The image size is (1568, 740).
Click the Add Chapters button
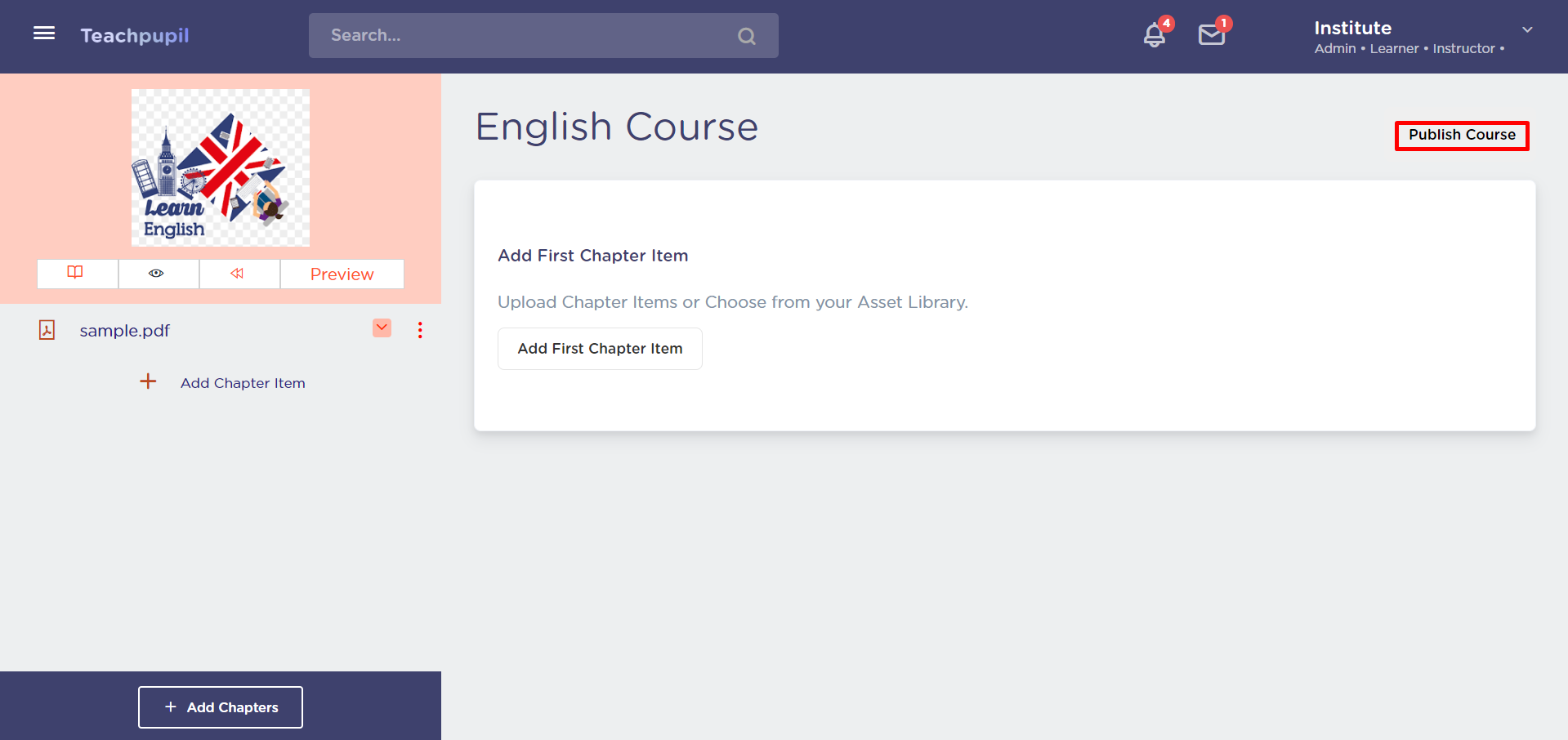[221, 707]
